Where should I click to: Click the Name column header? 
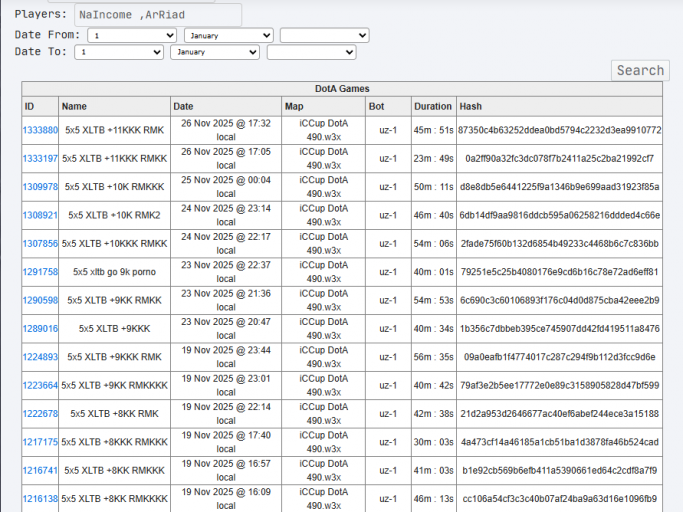click(x=114, y=106)
